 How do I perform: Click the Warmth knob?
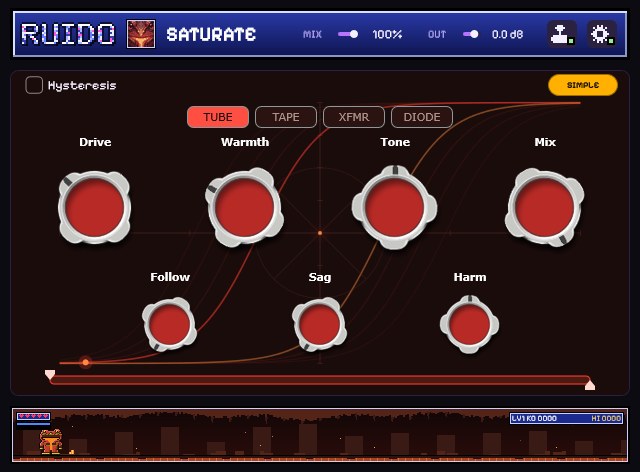(x=244, y=207)
